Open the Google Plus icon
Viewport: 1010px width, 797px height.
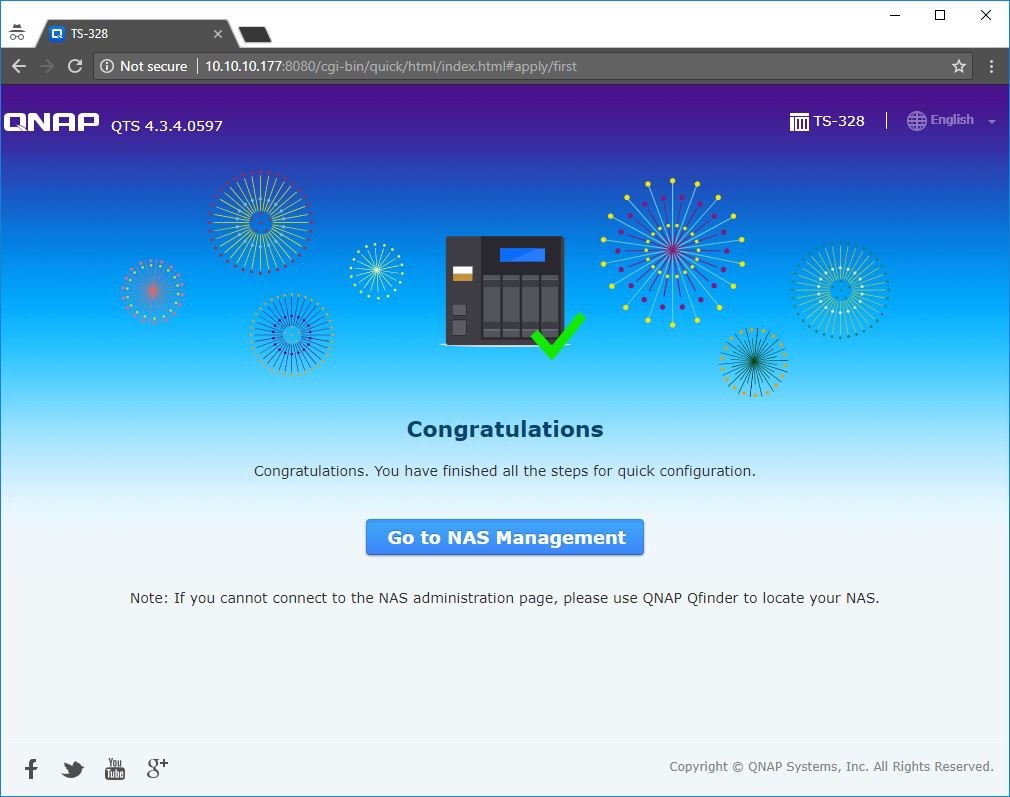pos(157,767)
